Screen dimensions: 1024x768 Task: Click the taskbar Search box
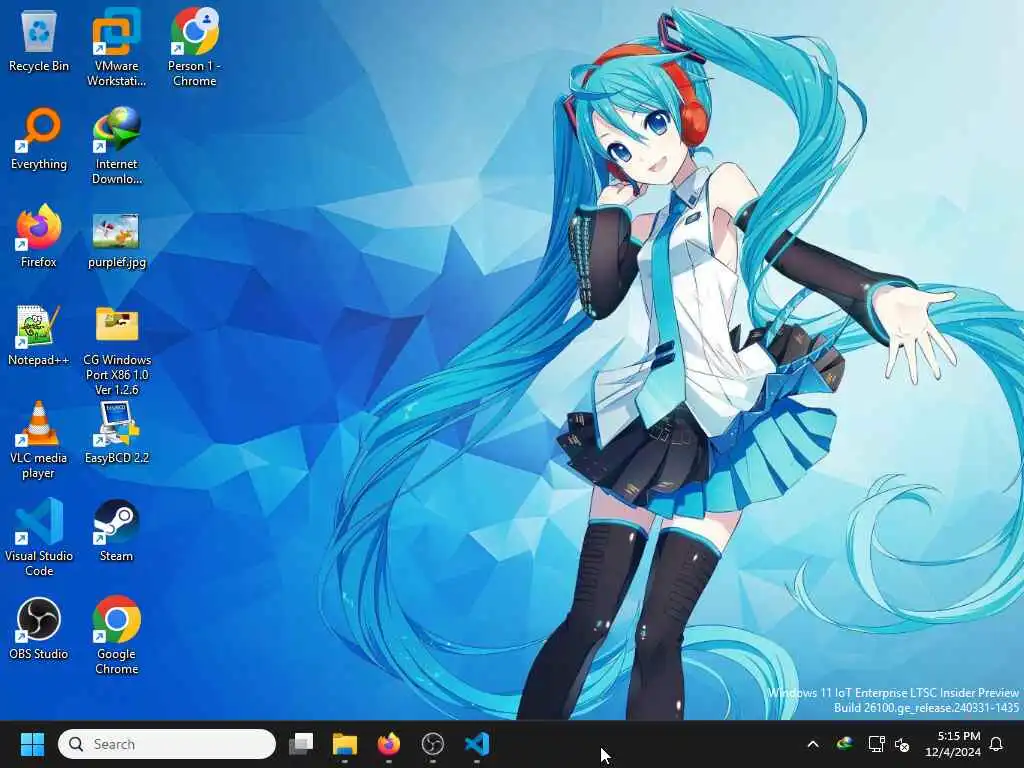(167, 744)
